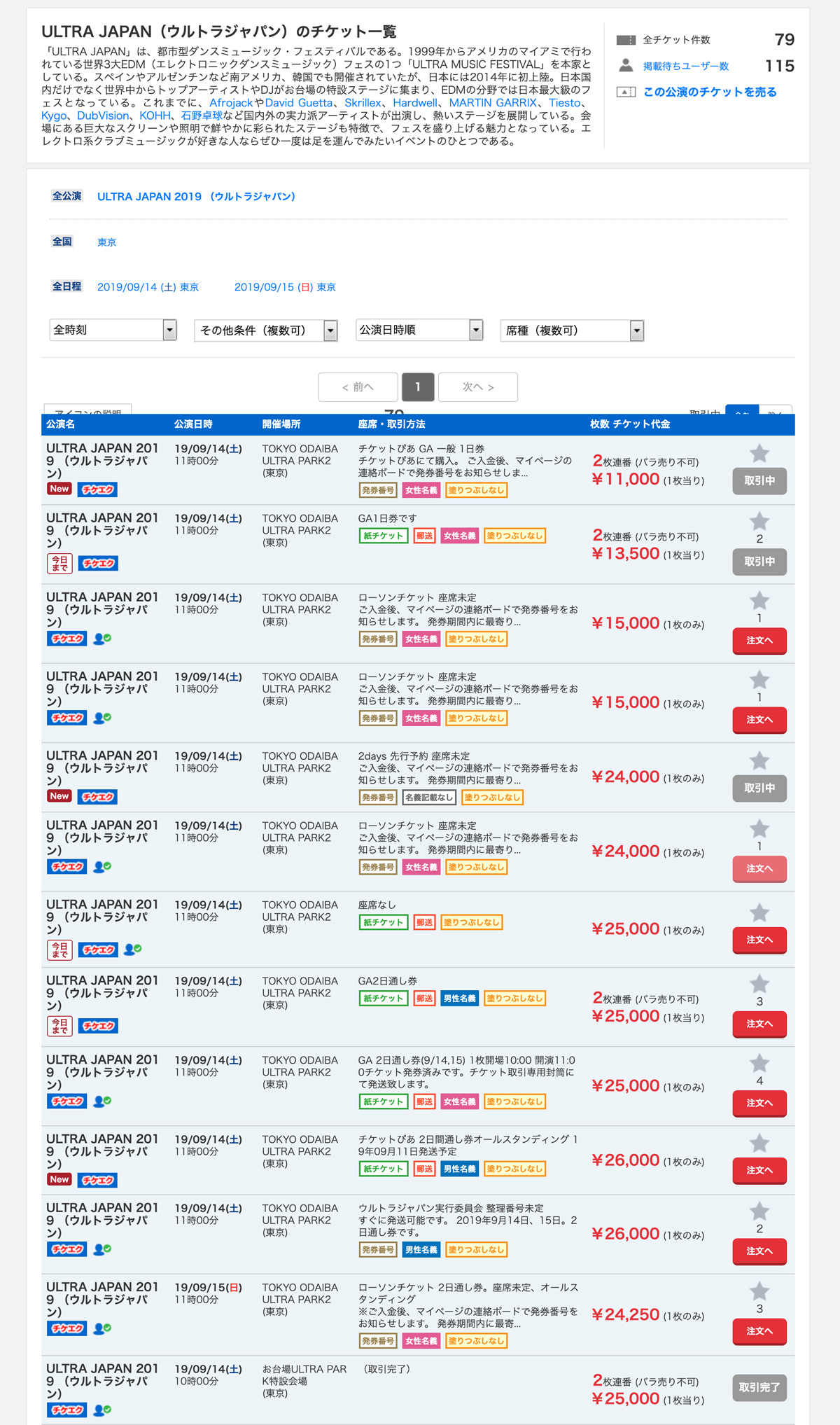
Task: Open the MARTIN GARRIX artist link
Action: tap(493, 103)
